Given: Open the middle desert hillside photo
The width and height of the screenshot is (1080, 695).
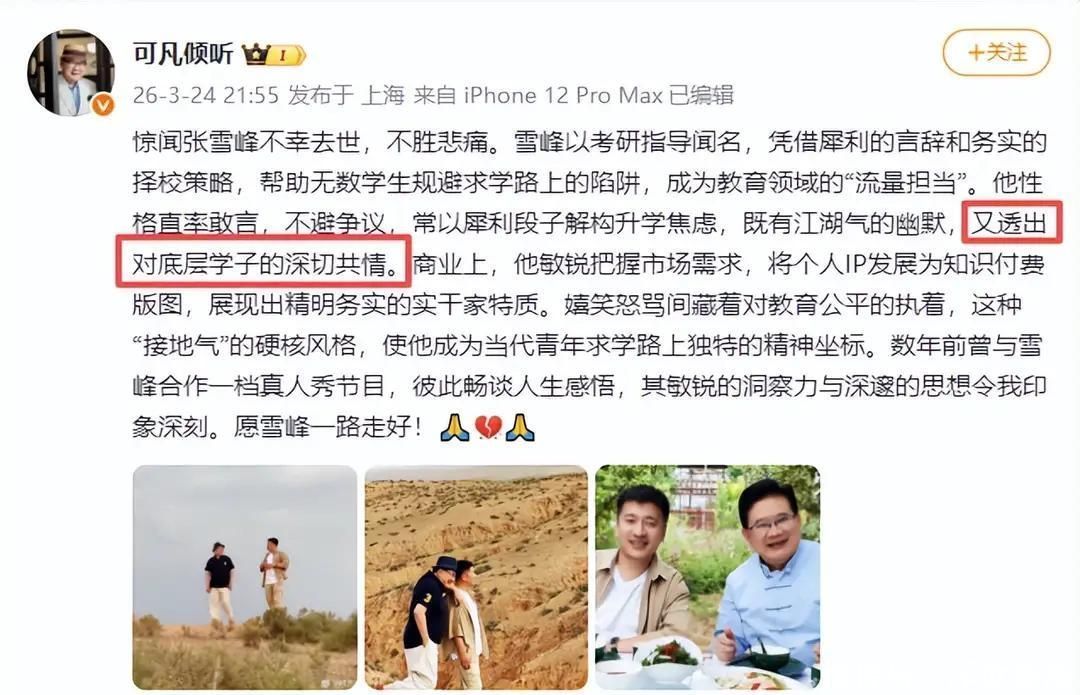Looking at the screenshot, I should click(476, 577).
